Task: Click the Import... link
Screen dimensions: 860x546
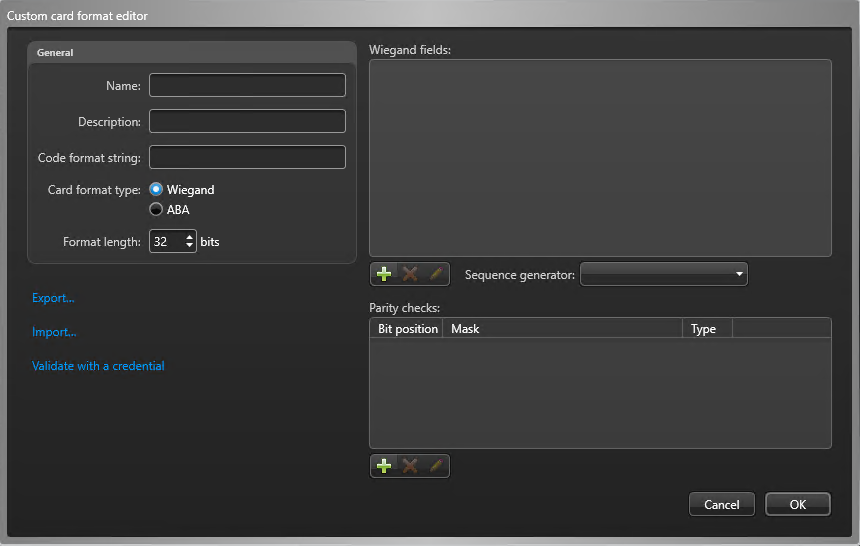Action: click(54, 332)
